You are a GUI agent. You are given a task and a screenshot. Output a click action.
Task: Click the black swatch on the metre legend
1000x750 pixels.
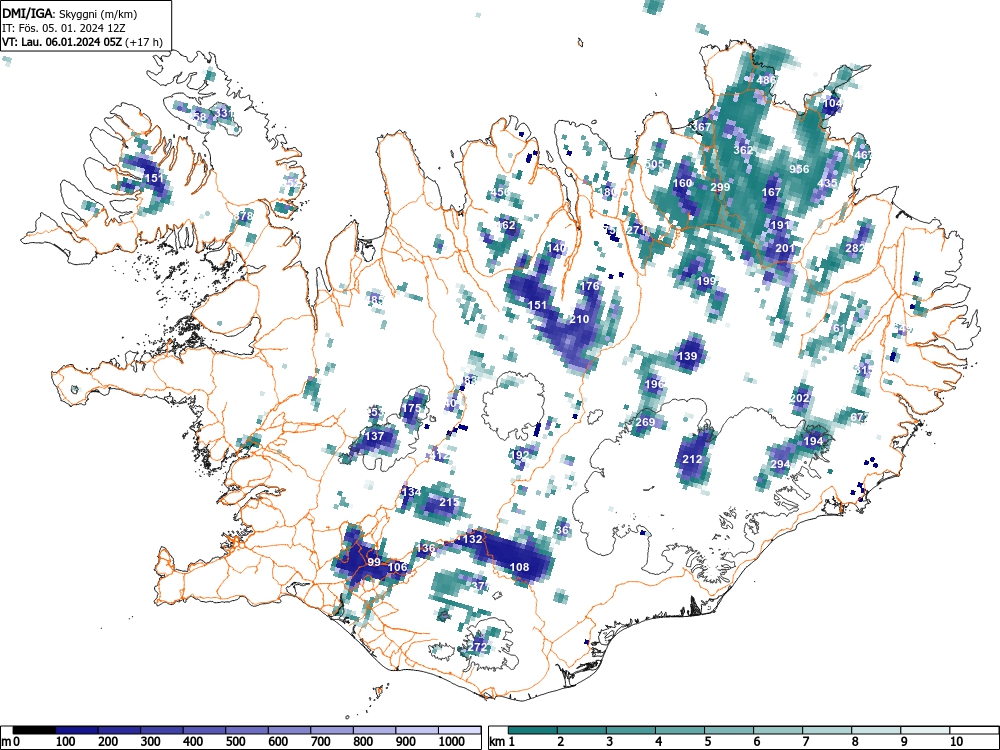tap(34, 730)
